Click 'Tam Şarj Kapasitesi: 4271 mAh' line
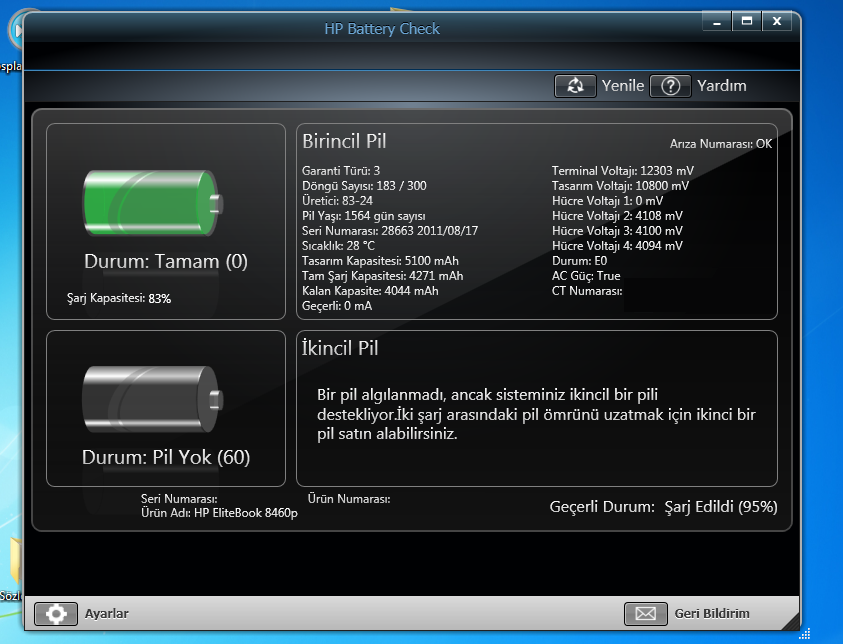The height and width of the screenshot is (644, 843). pos(382,276)
